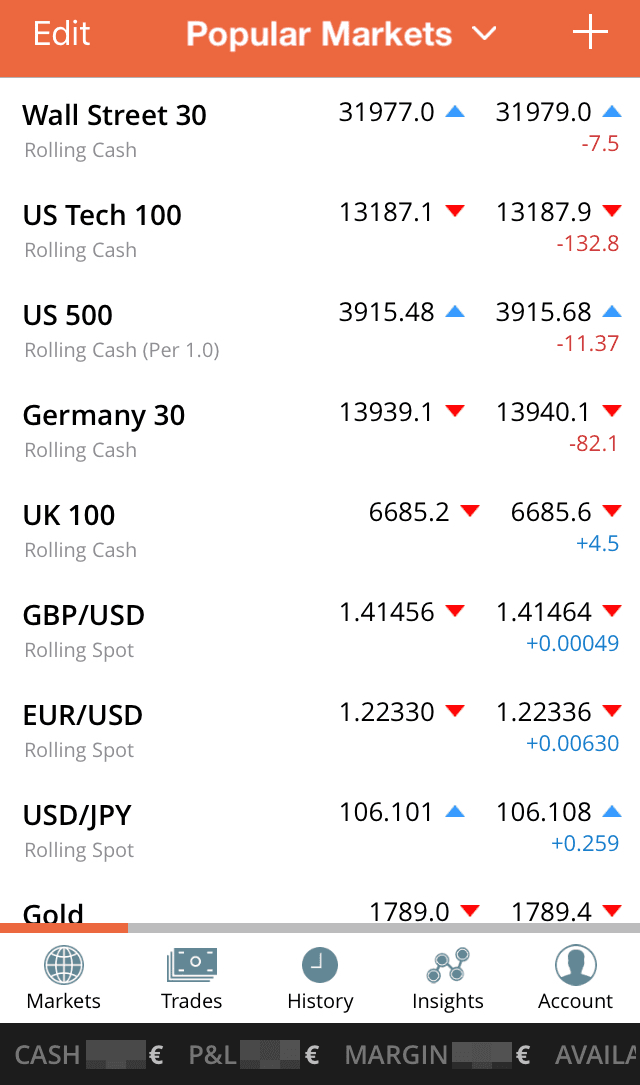Viewport: 640px width, 1085px height.
Task: Open the Insights network icon
Action: pyautogui.click(x=447, y=966)
